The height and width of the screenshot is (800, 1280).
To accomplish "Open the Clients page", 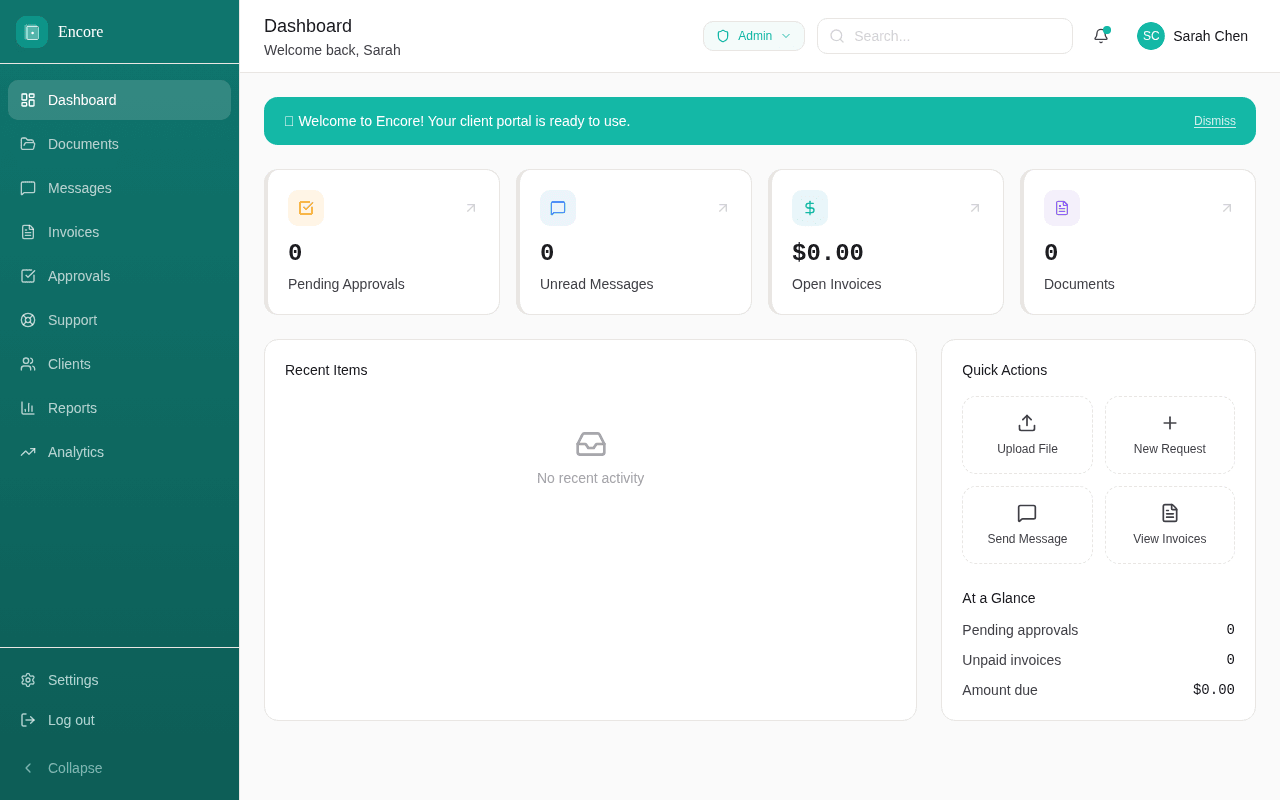I will [x=69, y=364].
